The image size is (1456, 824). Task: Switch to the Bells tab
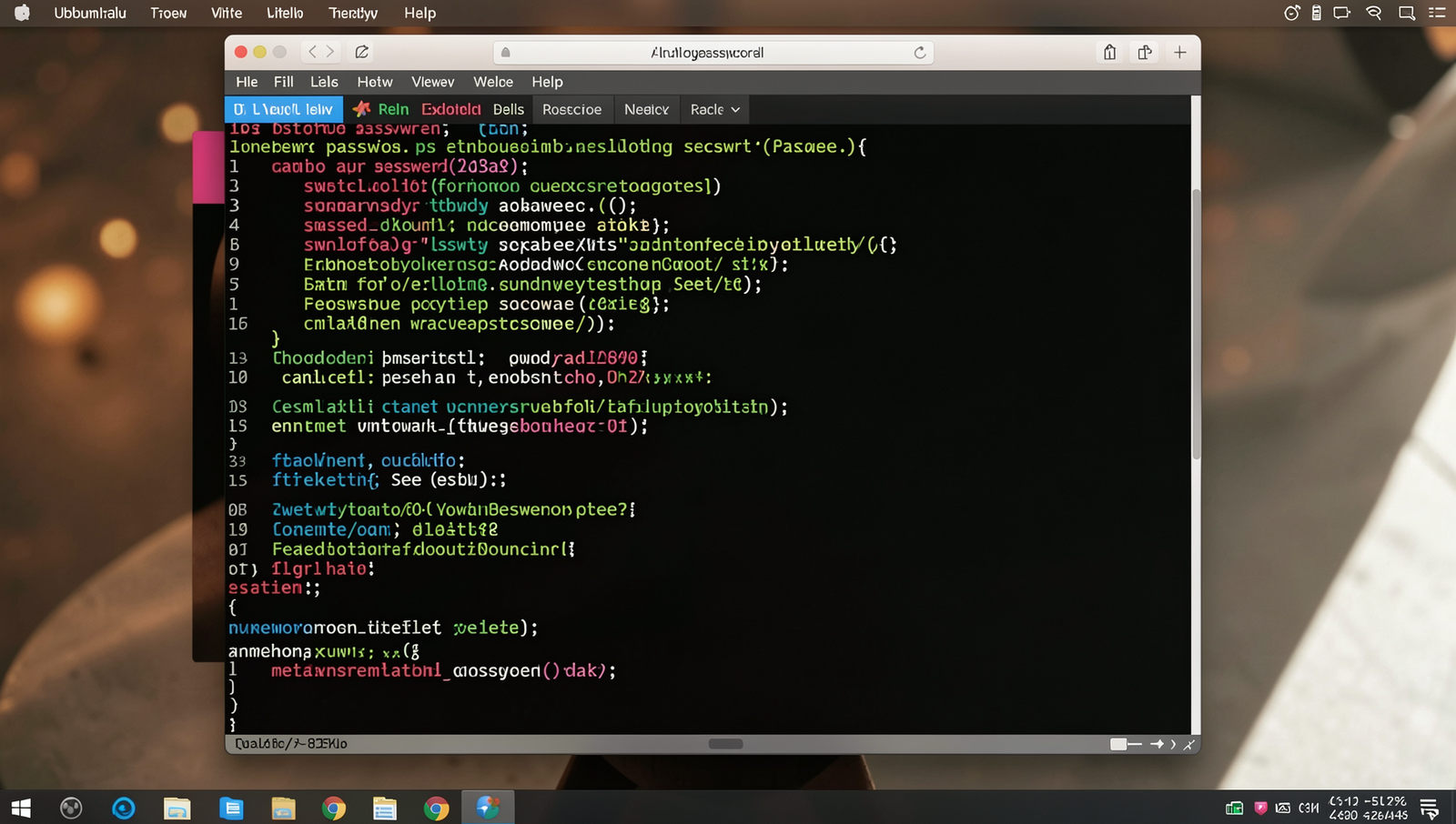click(509, 109)
